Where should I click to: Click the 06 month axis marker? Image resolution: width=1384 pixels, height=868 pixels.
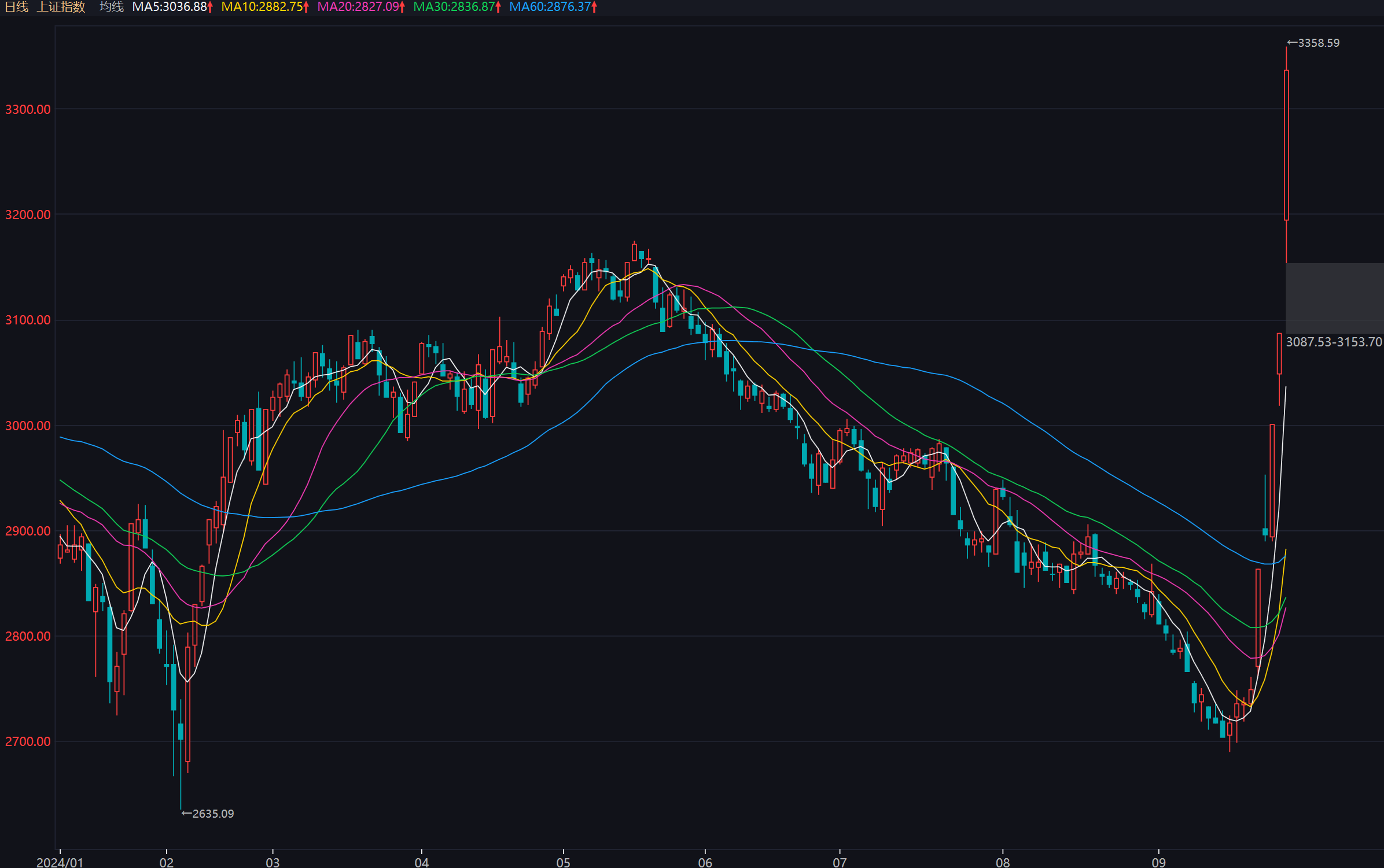coord(705,862)
